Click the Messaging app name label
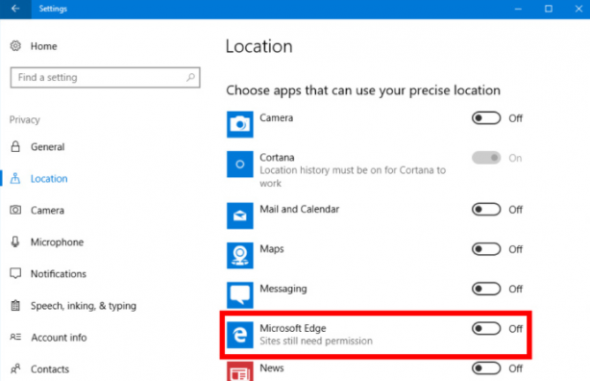 pyautogui.click(x=283, y=288)
